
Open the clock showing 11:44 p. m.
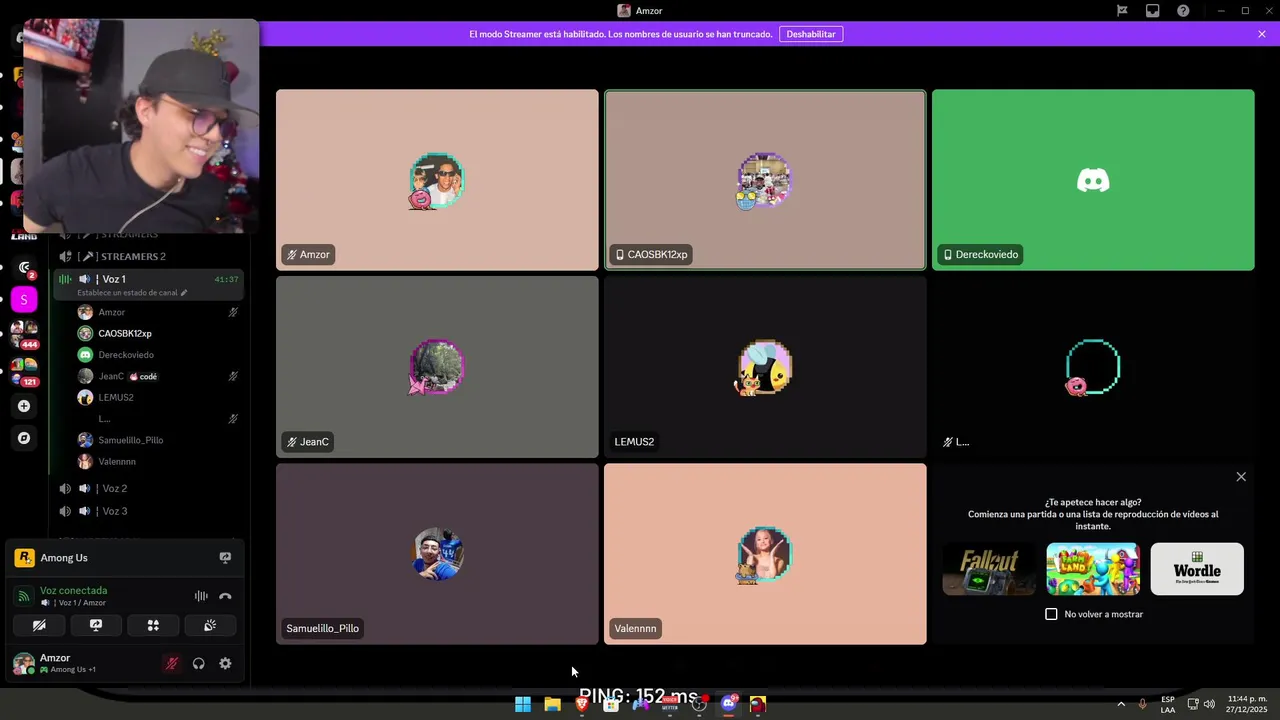point(1247,704)
